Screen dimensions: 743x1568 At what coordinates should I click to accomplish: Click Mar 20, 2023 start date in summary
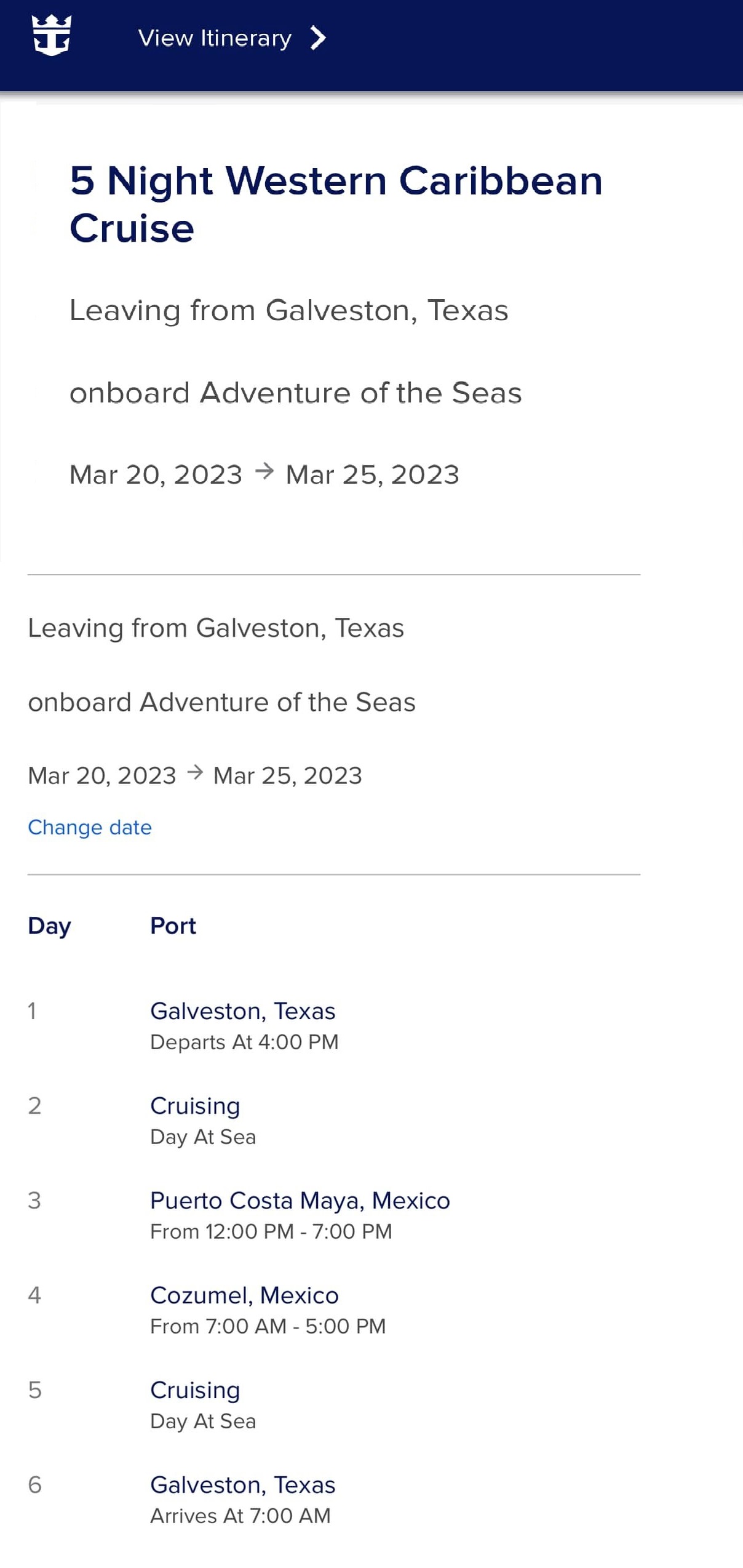pyautogui.click(x=102, y=776)
